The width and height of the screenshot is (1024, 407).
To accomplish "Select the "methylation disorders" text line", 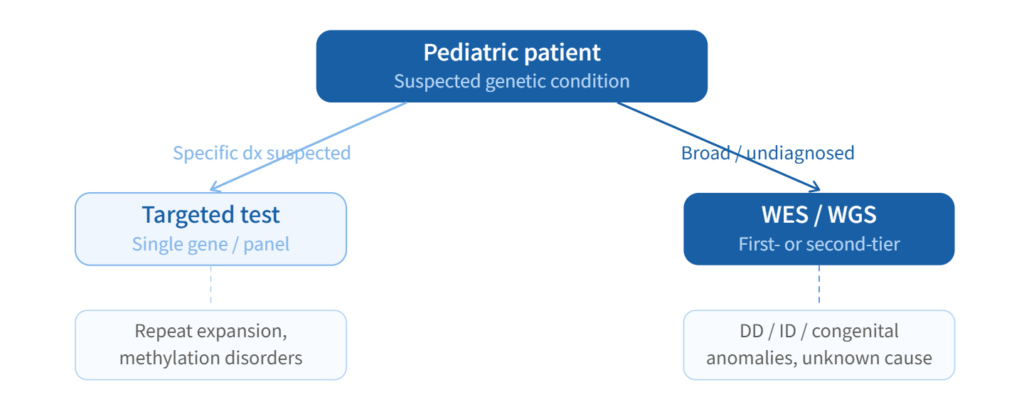I will click(x=210, y=357).
